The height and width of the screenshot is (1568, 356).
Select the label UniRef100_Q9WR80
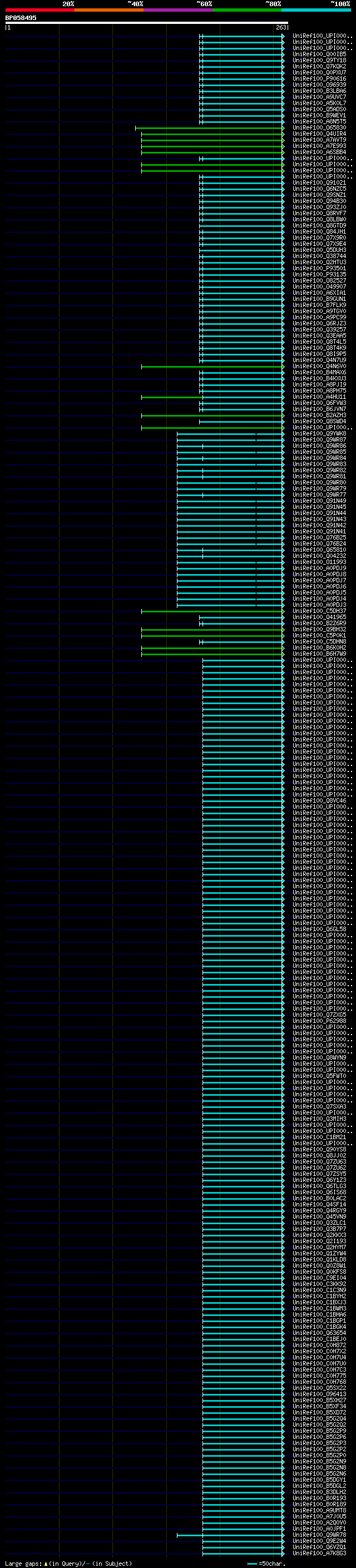coord(319,483)
